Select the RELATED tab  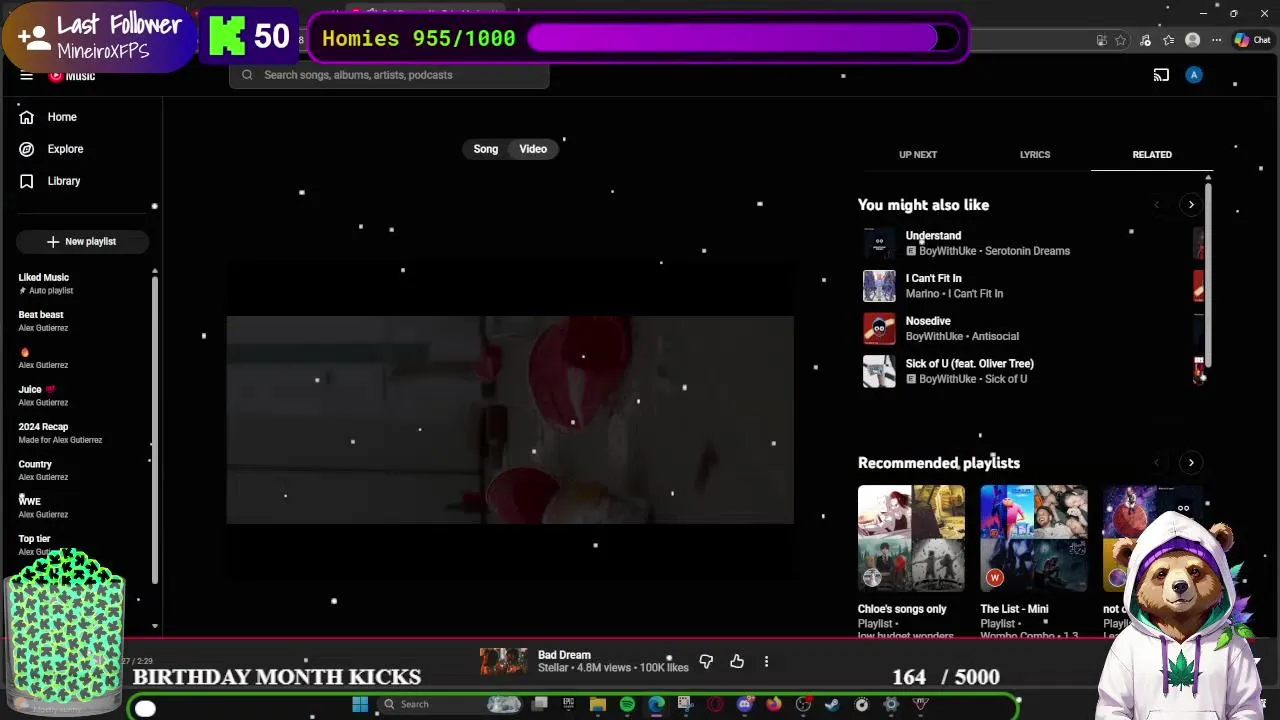[1152, 155]
